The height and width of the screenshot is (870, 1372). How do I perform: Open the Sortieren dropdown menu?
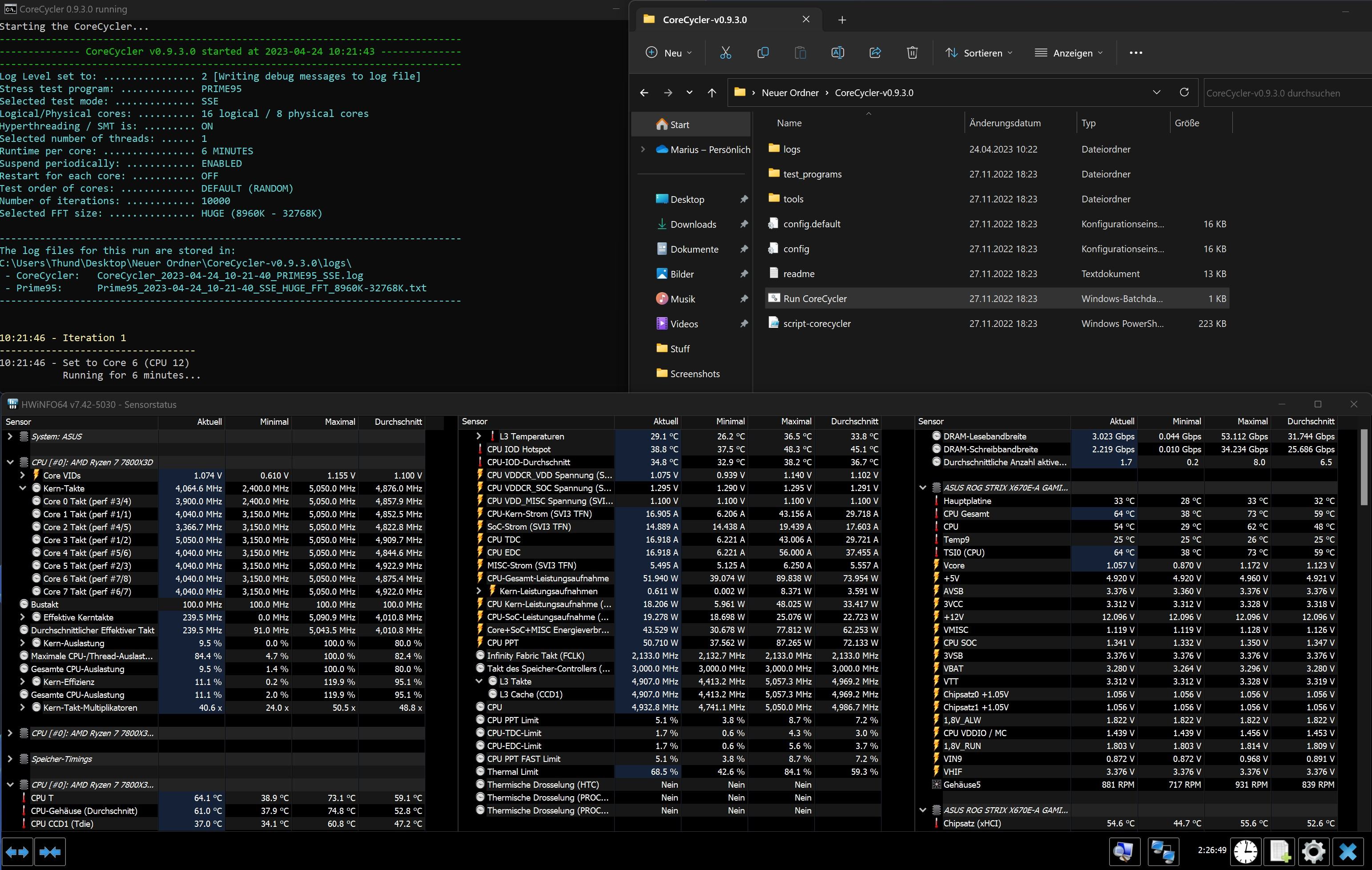click(x=978, y=52)
